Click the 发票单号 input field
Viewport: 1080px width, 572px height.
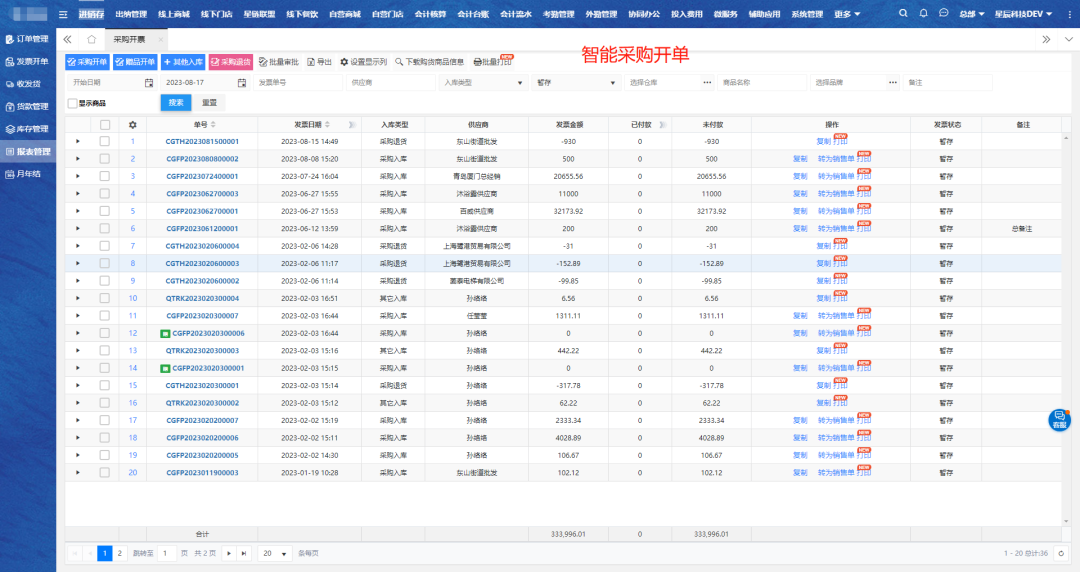pos(297,82)
